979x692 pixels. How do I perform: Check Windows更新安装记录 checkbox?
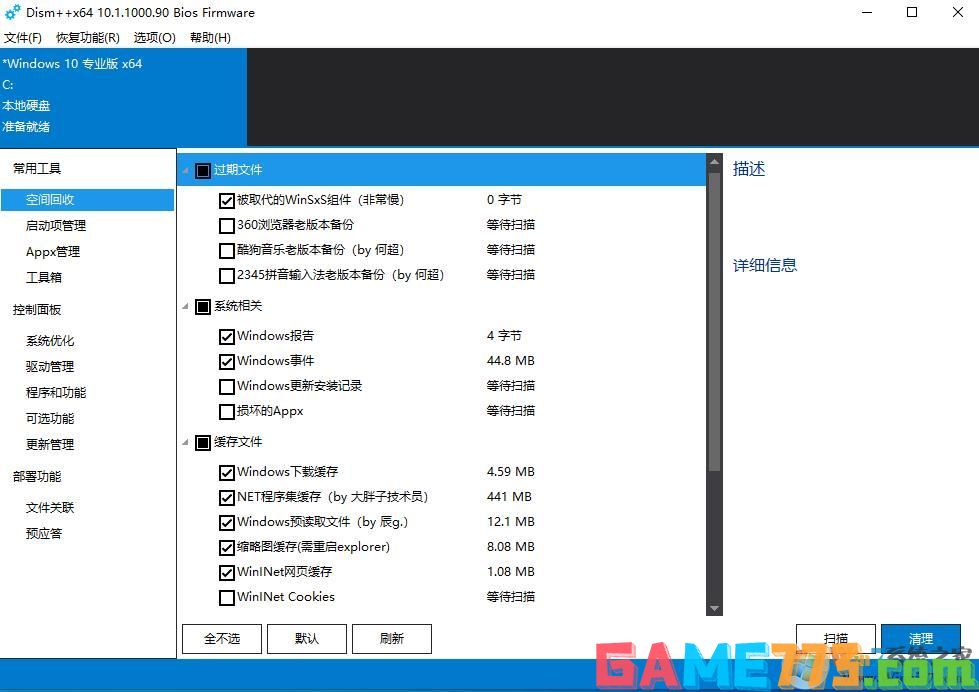pyautogui.click(x=227, y=387)
